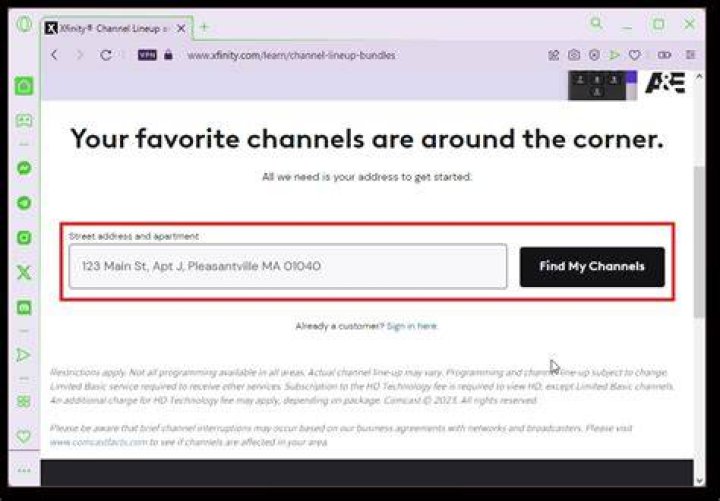Click the battery saver icon in the toolbar
This screenshot has width=720, height=501.
[x=664, y=55]
